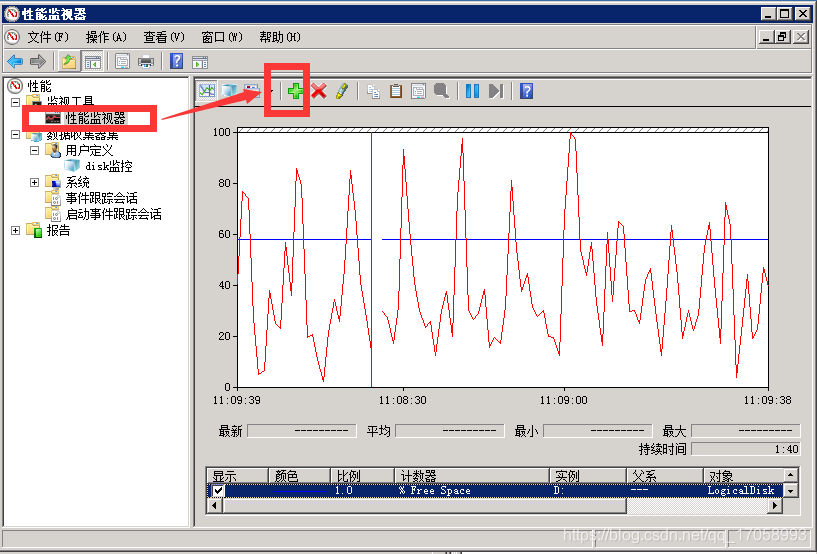Image resolution: width=817 pixels, height=554 pixels.
Task: Click Update data step-forward icon
Action: [496, 91]
